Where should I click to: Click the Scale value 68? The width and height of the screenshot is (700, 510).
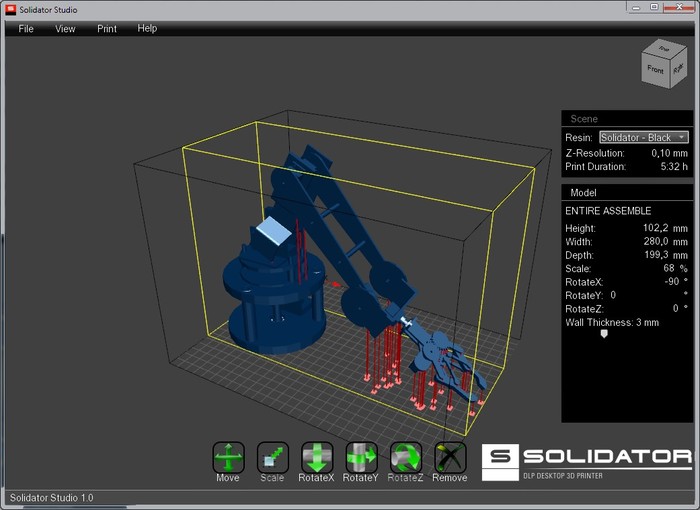point(669,268)
